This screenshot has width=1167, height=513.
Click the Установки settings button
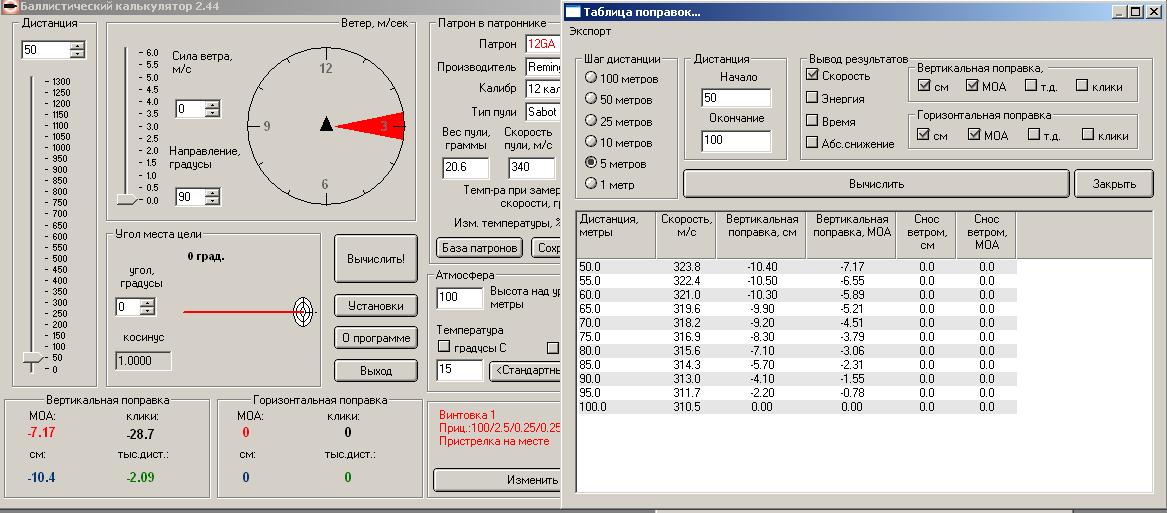[375, 305]
